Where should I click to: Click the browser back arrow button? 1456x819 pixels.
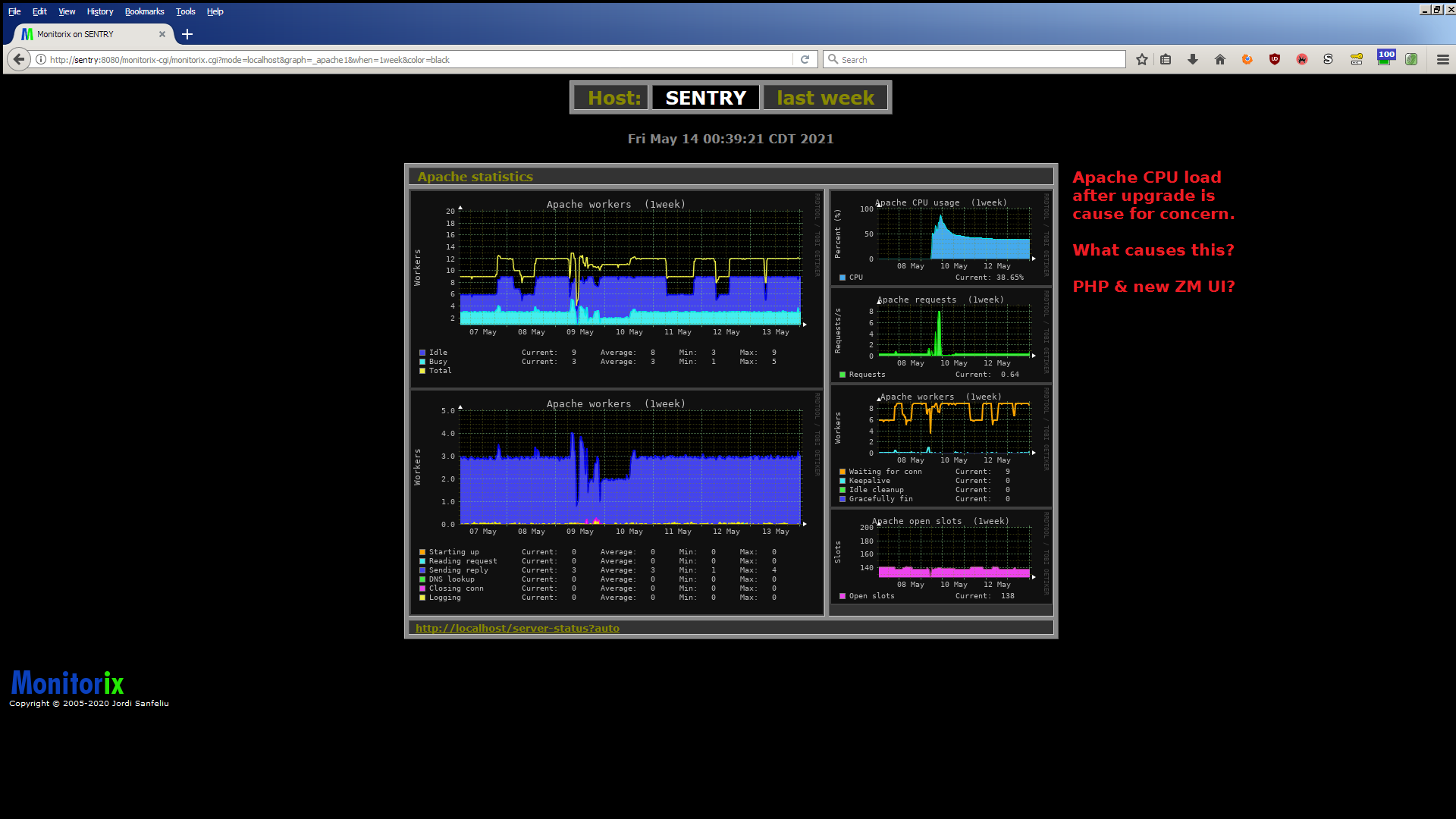tap(19, 59)
